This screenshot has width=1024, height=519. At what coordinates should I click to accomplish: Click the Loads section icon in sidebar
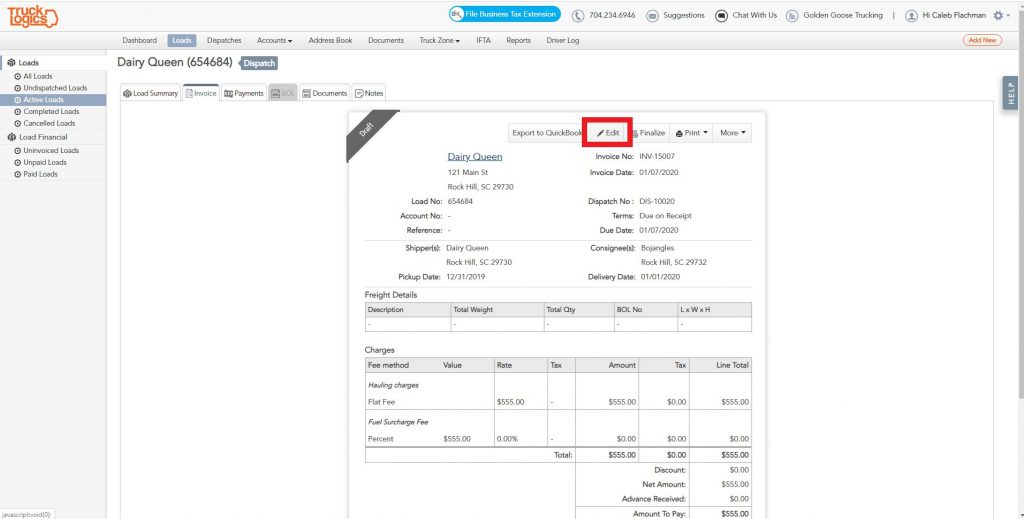click(11, 63)
